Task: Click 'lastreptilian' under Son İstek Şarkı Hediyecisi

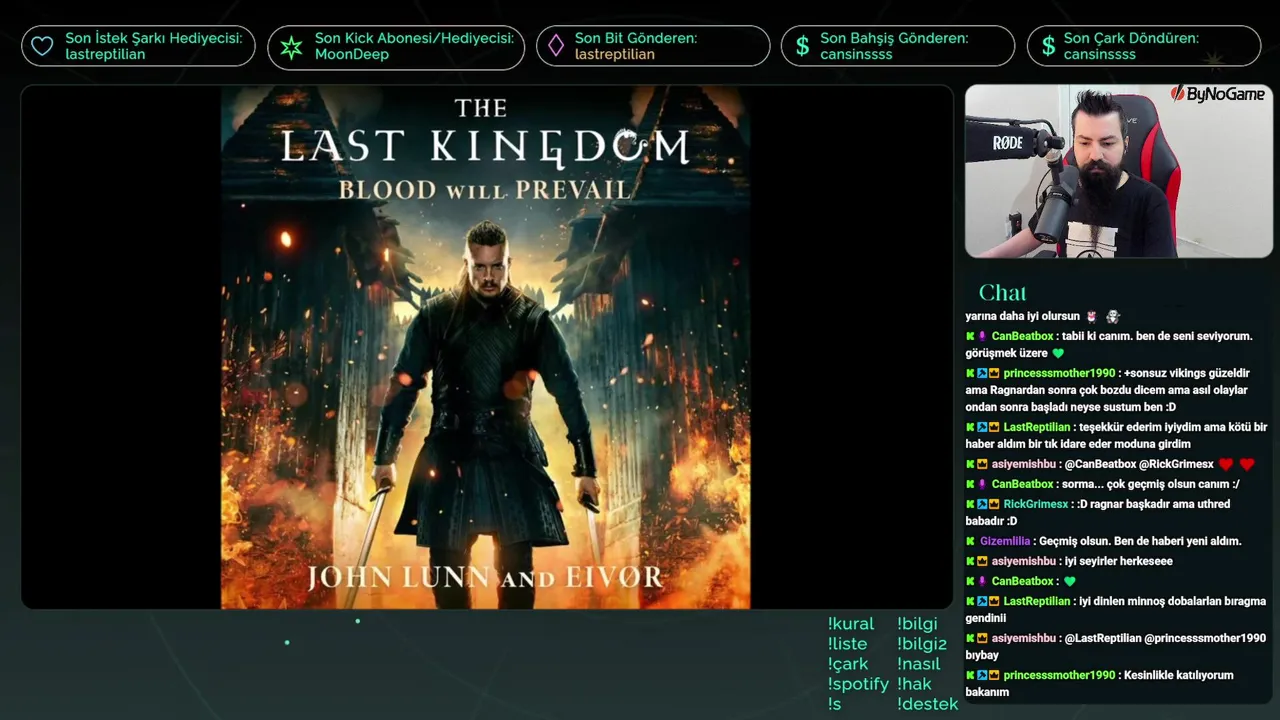Action: 105,54
